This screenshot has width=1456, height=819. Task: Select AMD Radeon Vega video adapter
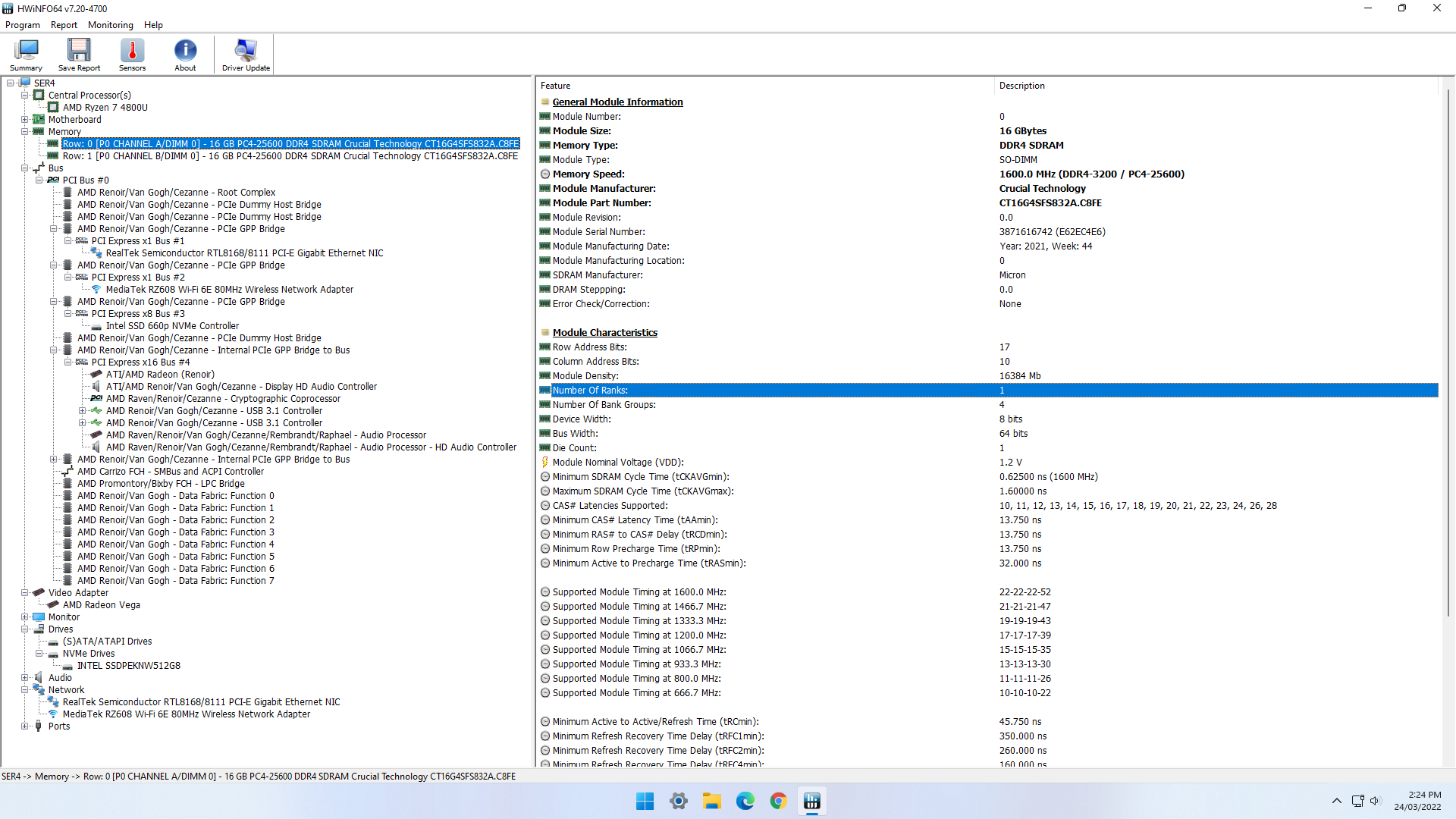[102, 605]
